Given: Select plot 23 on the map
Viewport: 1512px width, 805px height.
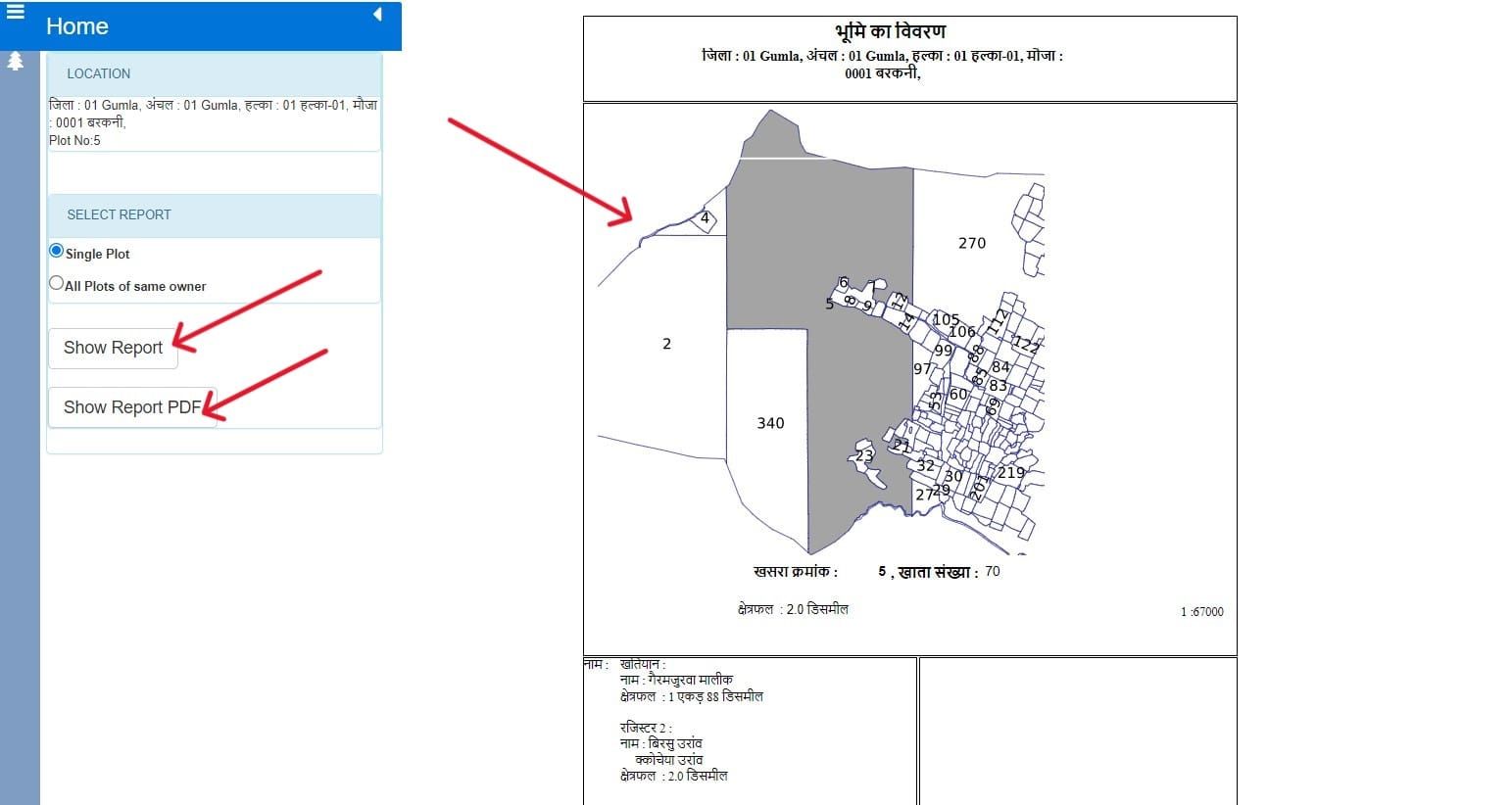Looking at the screenshot, I should [x=863, y=455].
